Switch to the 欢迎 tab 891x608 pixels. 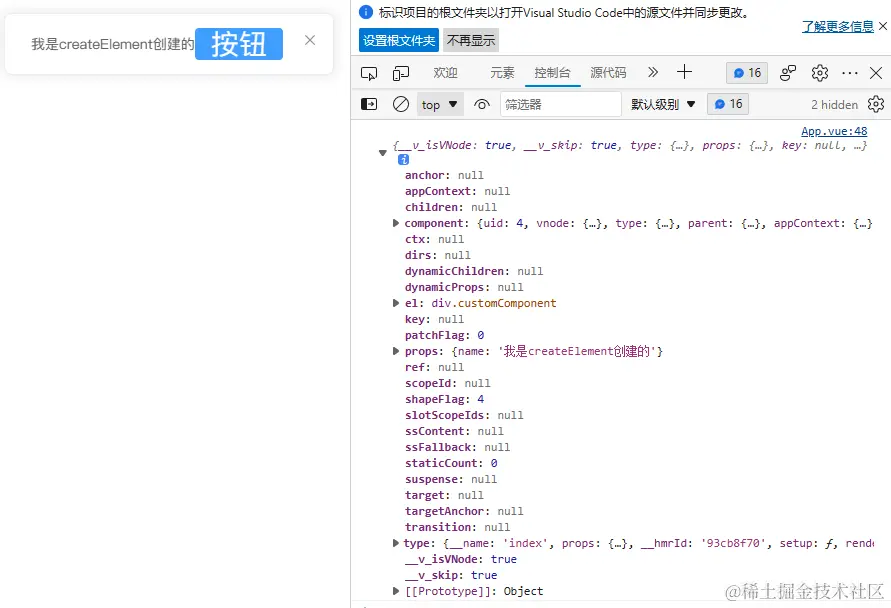coord(446,73)
